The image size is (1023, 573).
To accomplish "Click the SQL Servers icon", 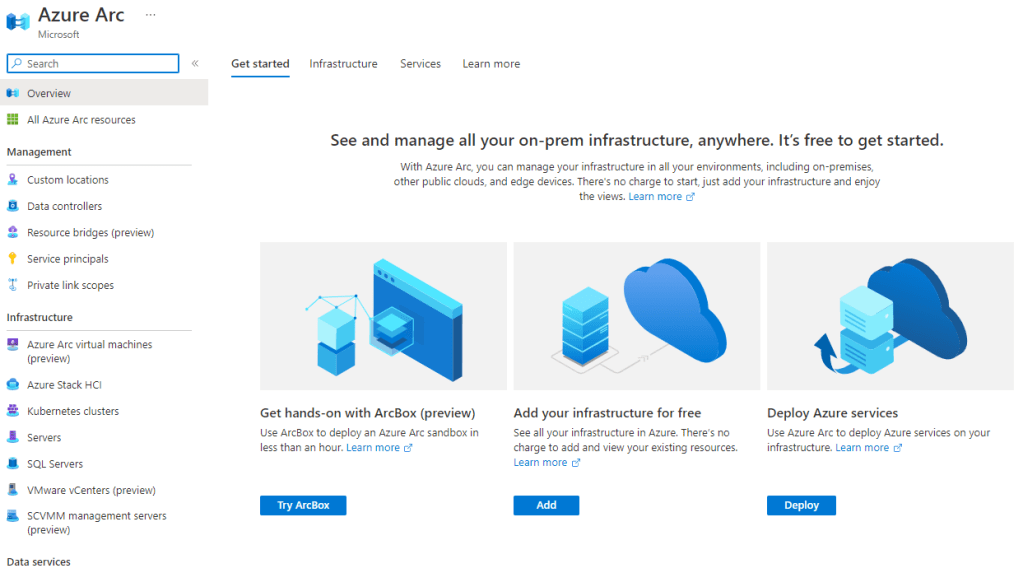I will coord(13,464).
